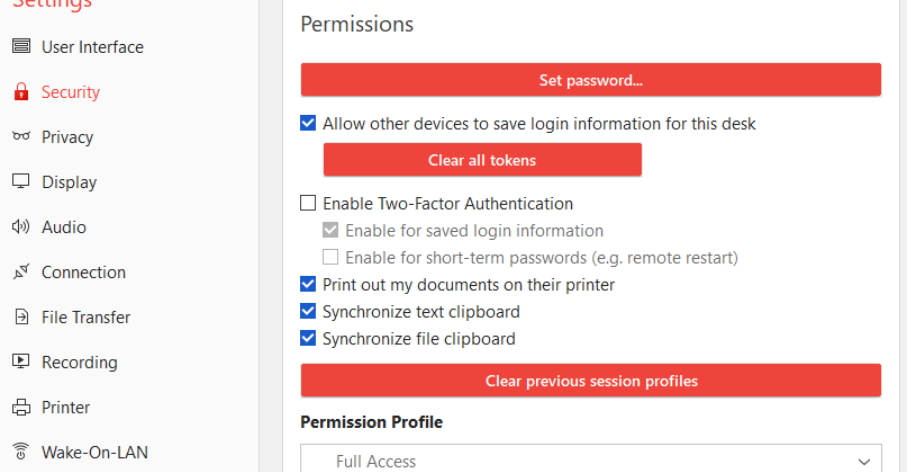Click the User Interface sidebar icon

(x=21, y=47)
